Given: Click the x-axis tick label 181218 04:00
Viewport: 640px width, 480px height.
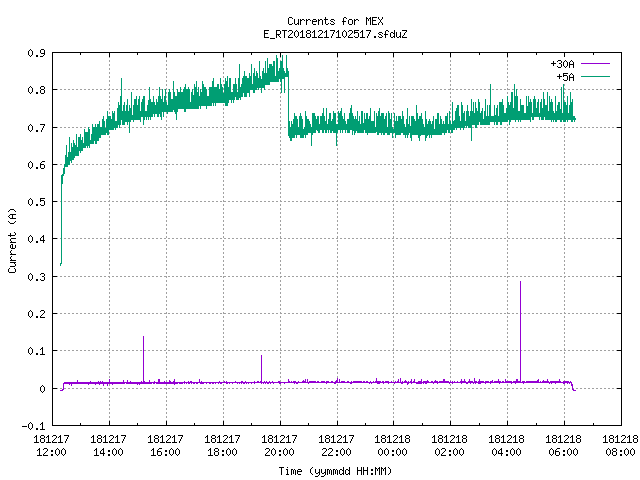Looking at the screenshot, I should (507, 446).
